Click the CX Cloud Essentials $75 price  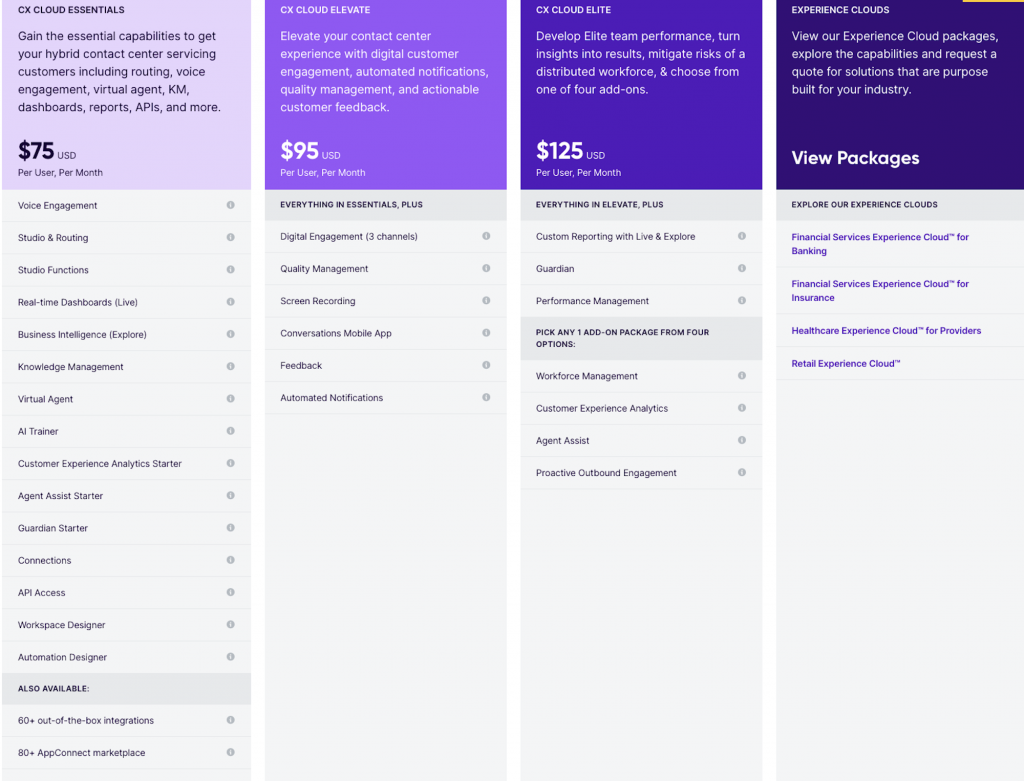(x=37, y=151)
